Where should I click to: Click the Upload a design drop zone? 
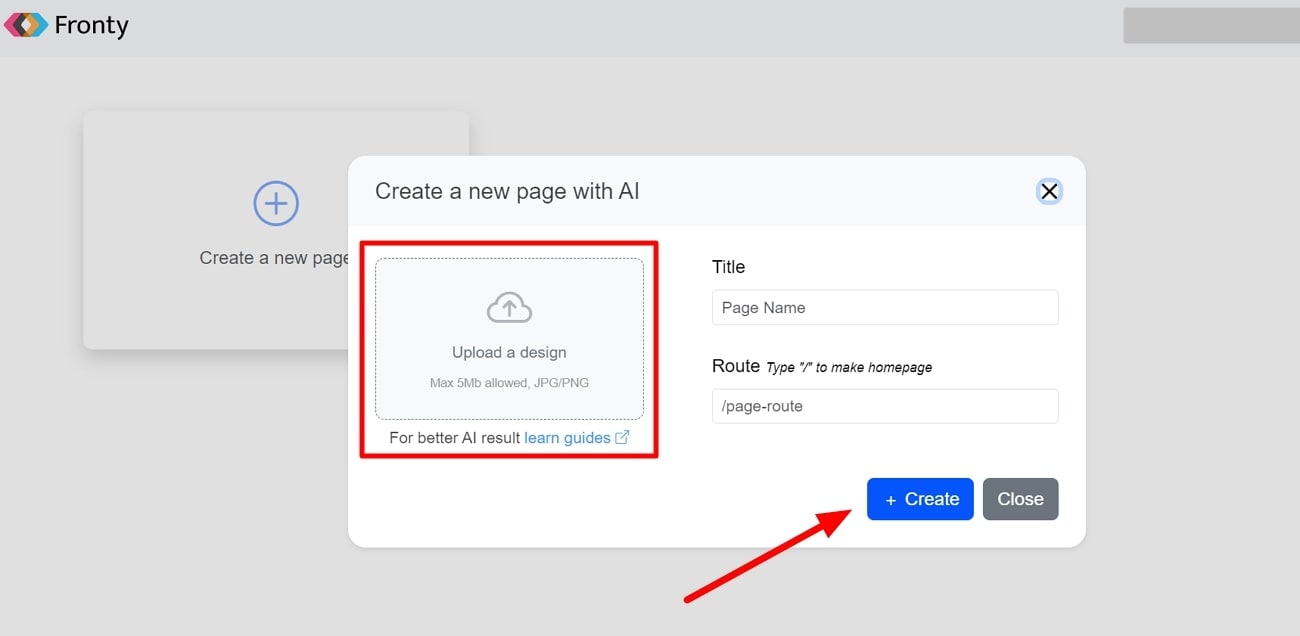coord(509,339)
